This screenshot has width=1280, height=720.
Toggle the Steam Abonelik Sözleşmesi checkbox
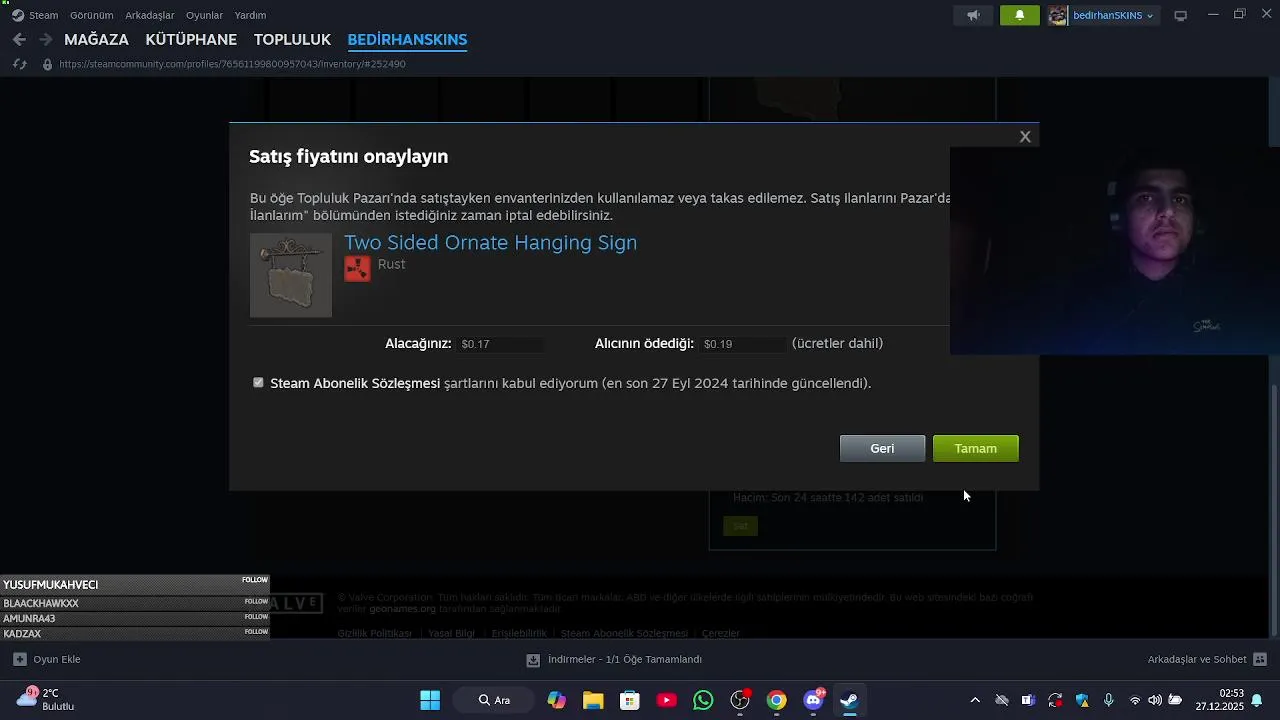258,382
